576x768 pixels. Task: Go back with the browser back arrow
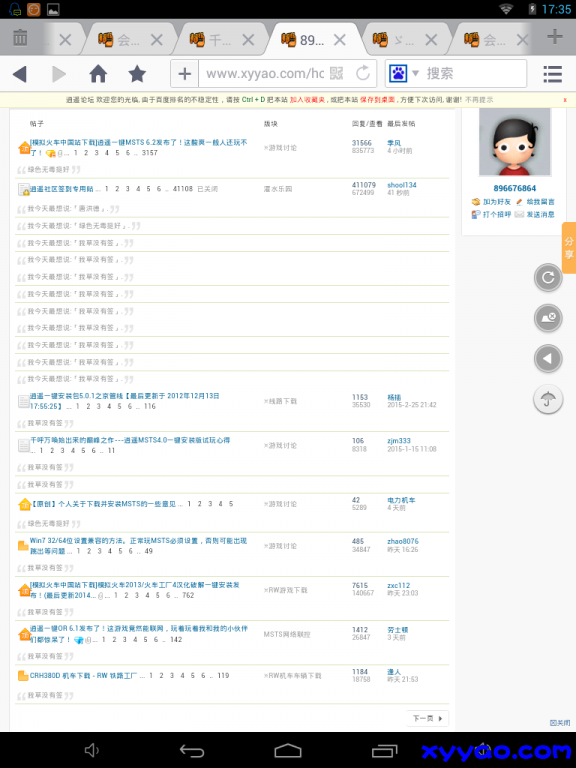pyautogui.click(x=20, y=74)
